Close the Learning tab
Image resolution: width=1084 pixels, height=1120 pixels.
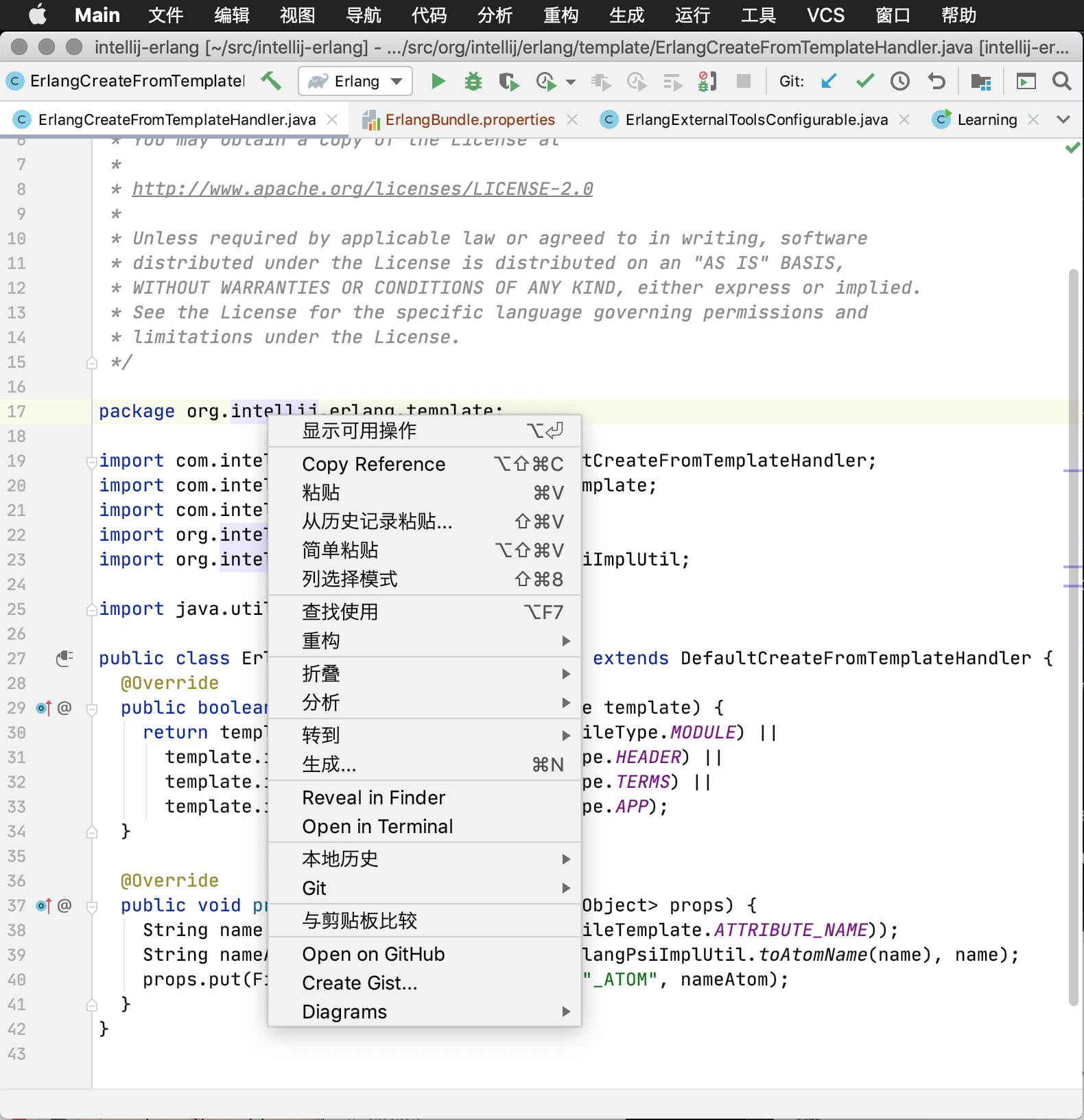[1034, 119]
